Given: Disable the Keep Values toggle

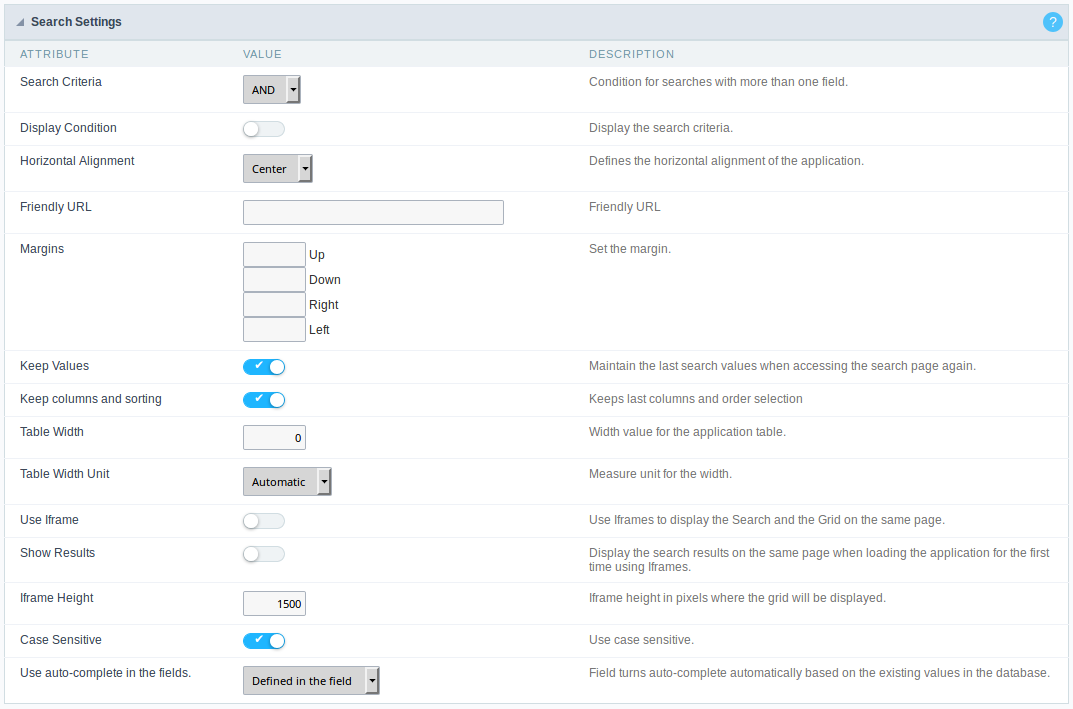Looking at the screenshot, I should [263, 366].
